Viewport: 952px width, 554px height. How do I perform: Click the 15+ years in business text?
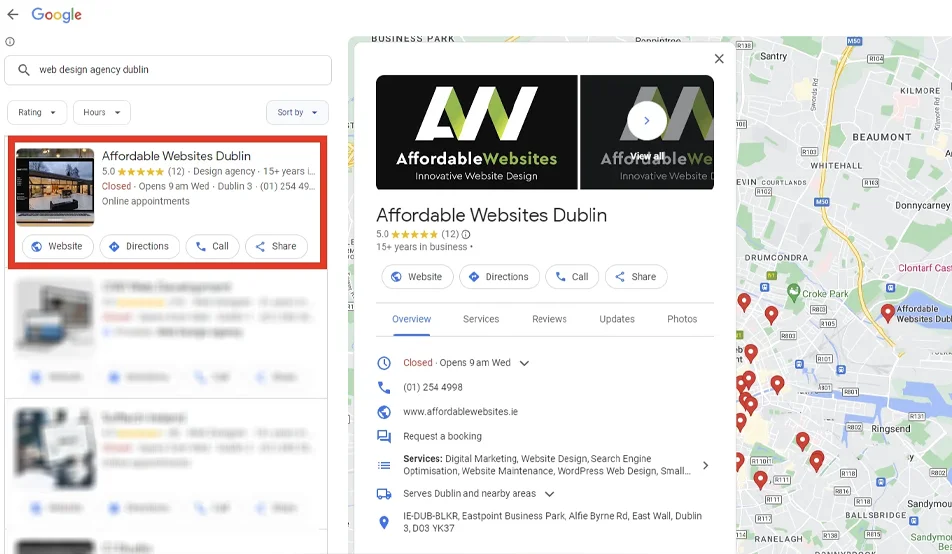(422, 247)
